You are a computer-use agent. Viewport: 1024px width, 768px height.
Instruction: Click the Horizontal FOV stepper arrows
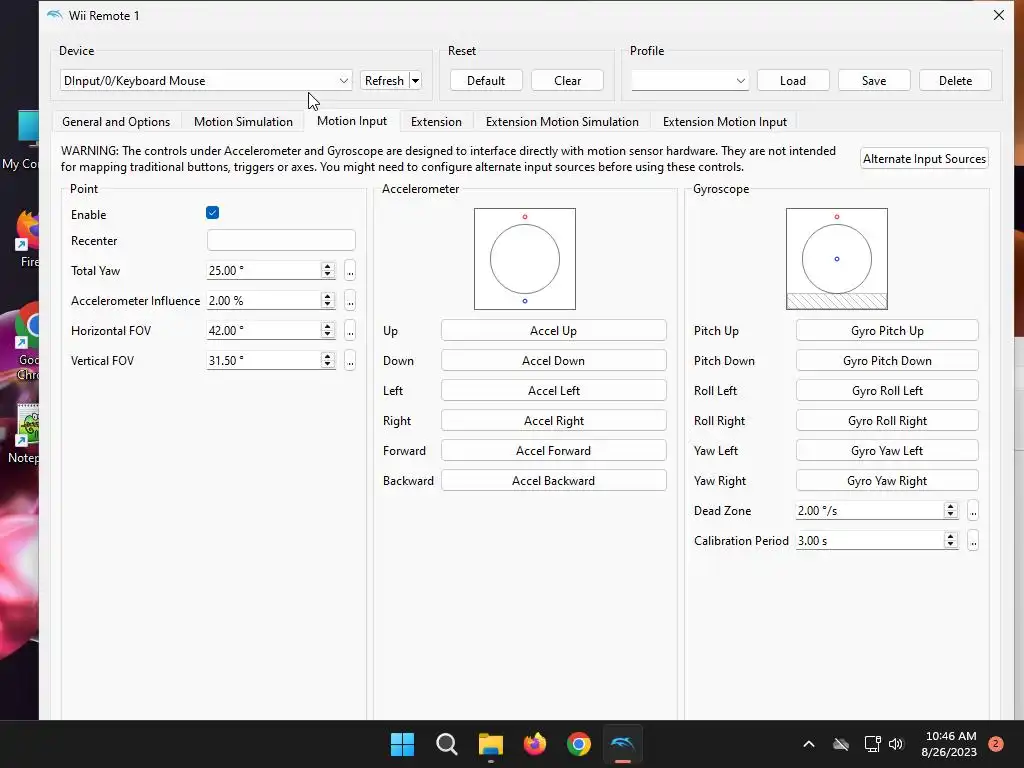coord(328,330)
